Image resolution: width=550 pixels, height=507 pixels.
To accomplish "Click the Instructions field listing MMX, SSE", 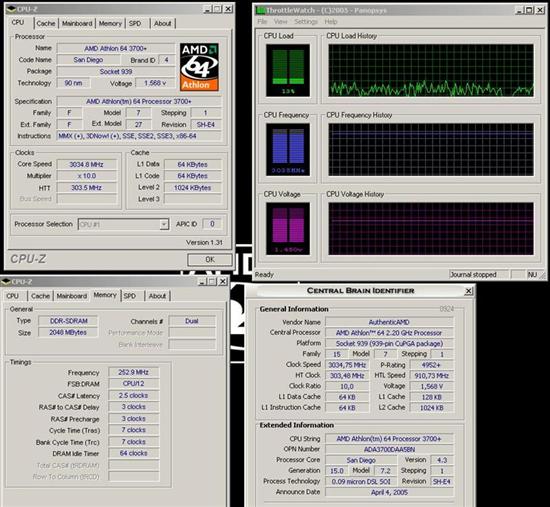I will tap(139, 136).
